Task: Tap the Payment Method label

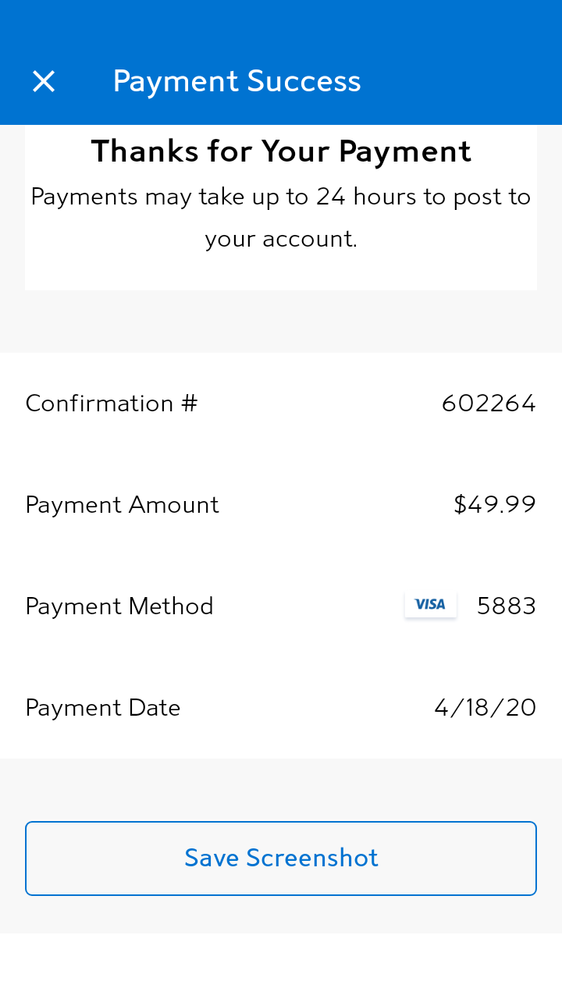Action: coord(119,606)
